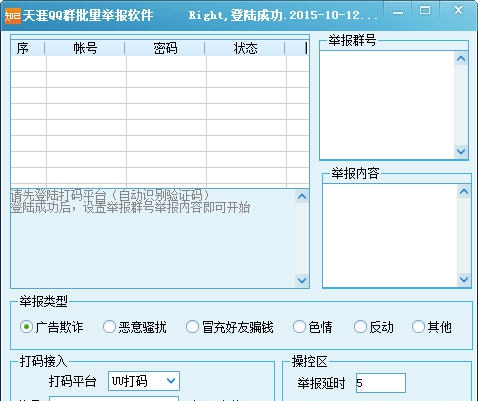
Task: Click the log line 登陆成功后，设置举报群号
Action: (x=130, y=208)
